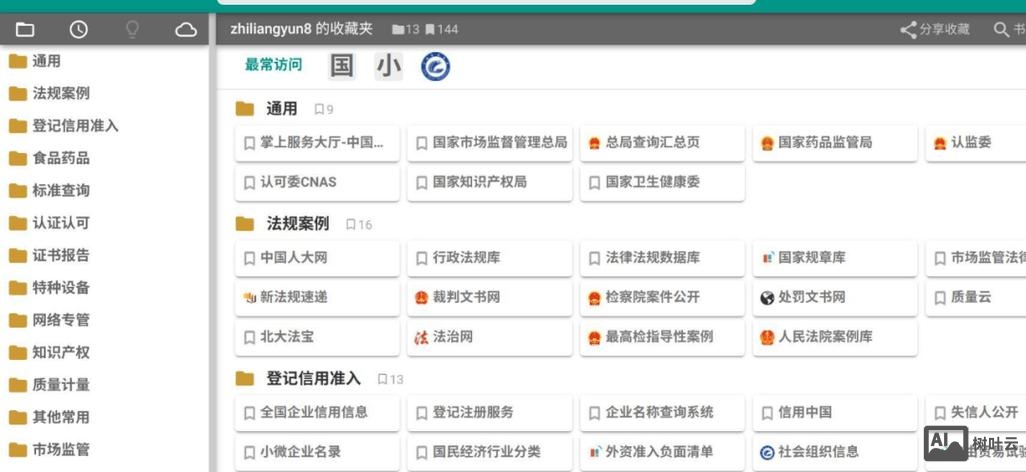Open the folder view icon in sidebar header

(25, 29)
